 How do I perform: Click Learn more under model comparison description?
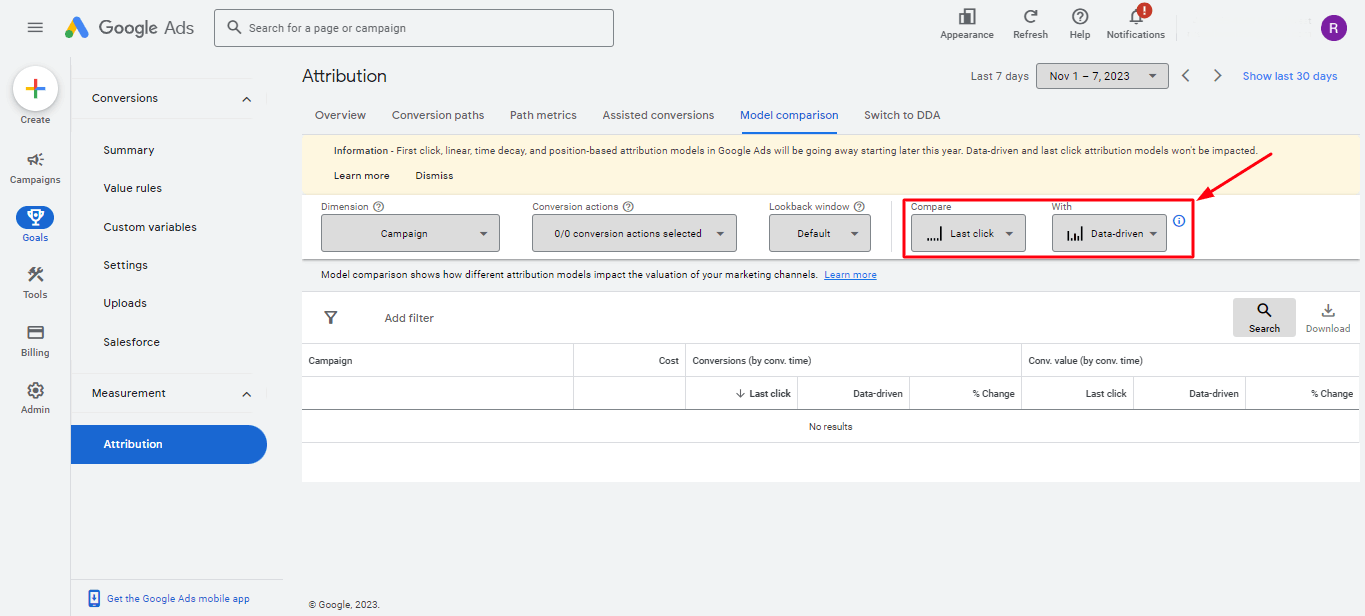pyautogui.click(x=850, y=275)
